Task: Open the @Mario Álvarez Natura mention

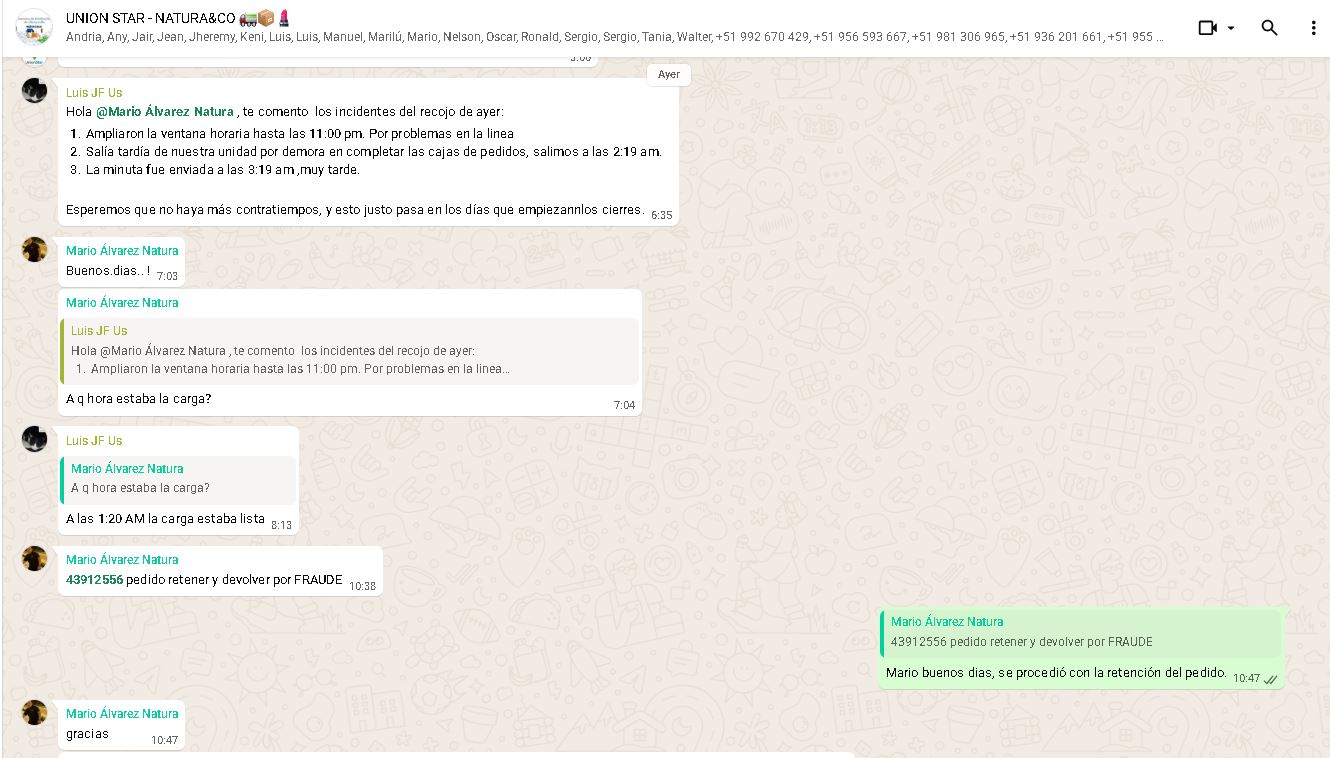Action: [x=165, y=112]
